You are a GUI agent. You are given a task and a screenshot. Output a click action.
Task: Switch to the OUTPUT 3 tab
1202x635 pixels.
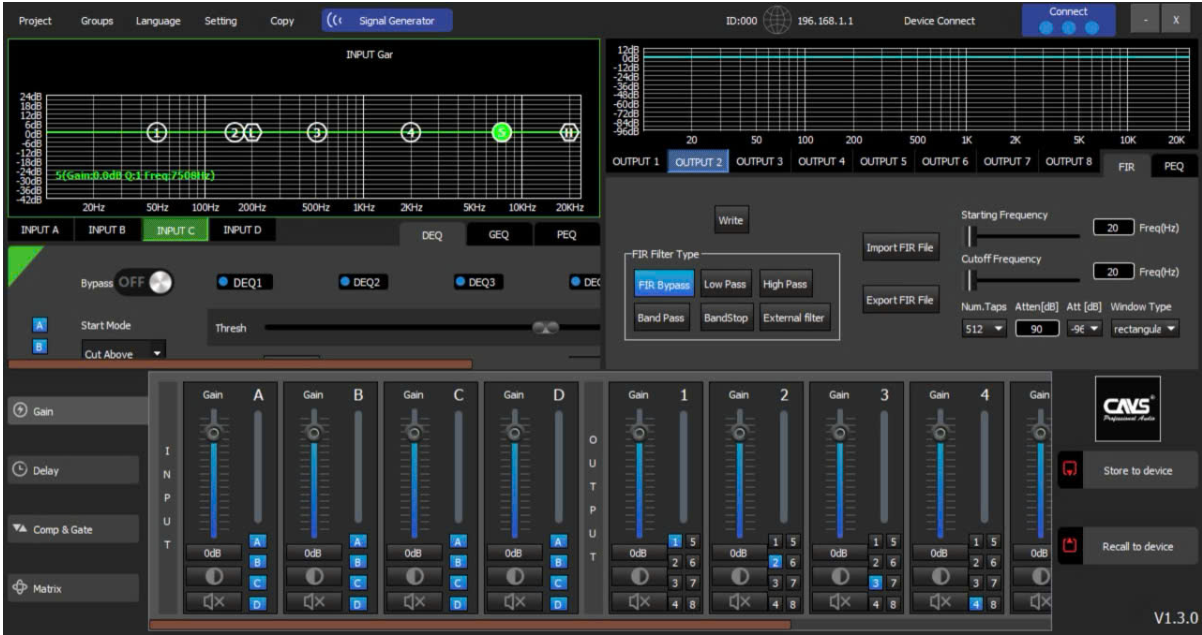[759, 162]
